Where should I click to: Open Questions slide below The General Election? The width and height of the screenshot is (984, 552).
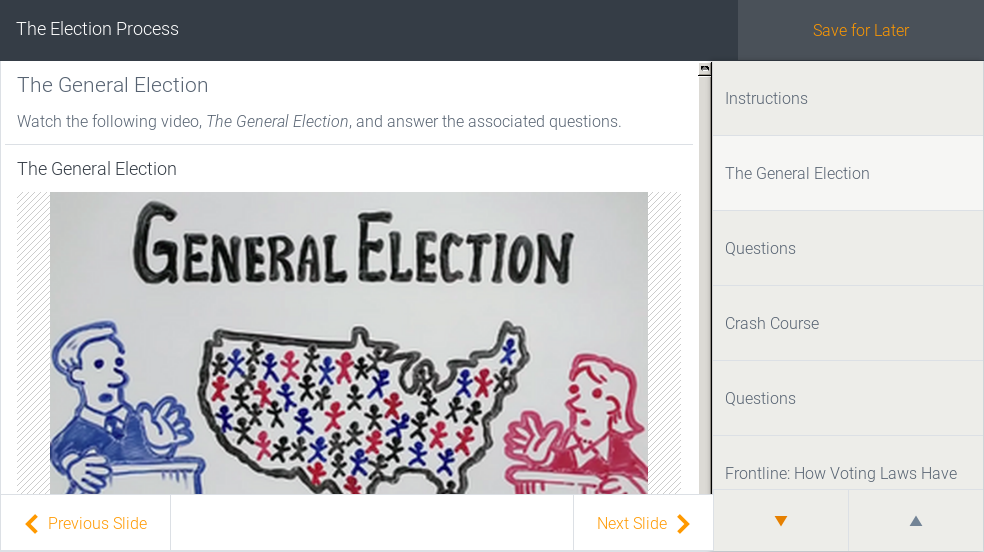pos(760,248)
